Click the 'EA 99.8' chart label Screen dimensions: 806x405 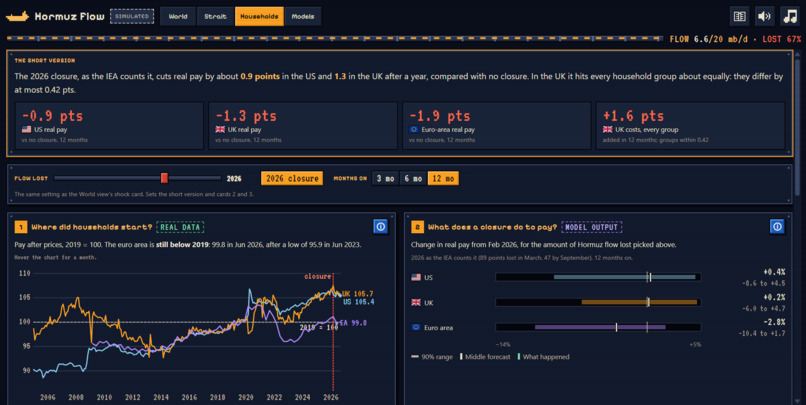click(353, 323)
